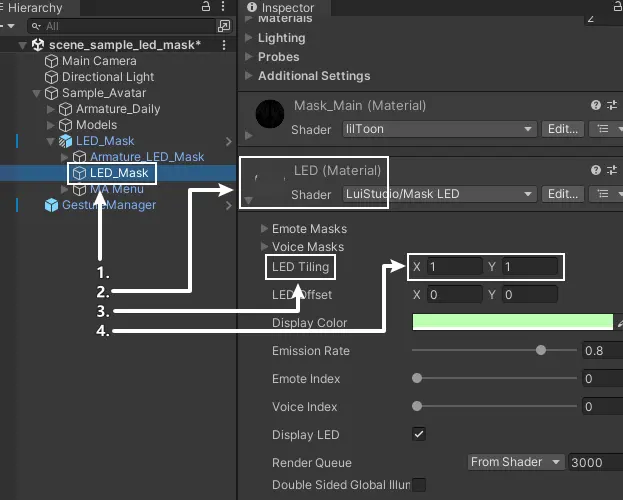
Task: Click the Emote Index slider handle
Action: (x=417, y=378)
